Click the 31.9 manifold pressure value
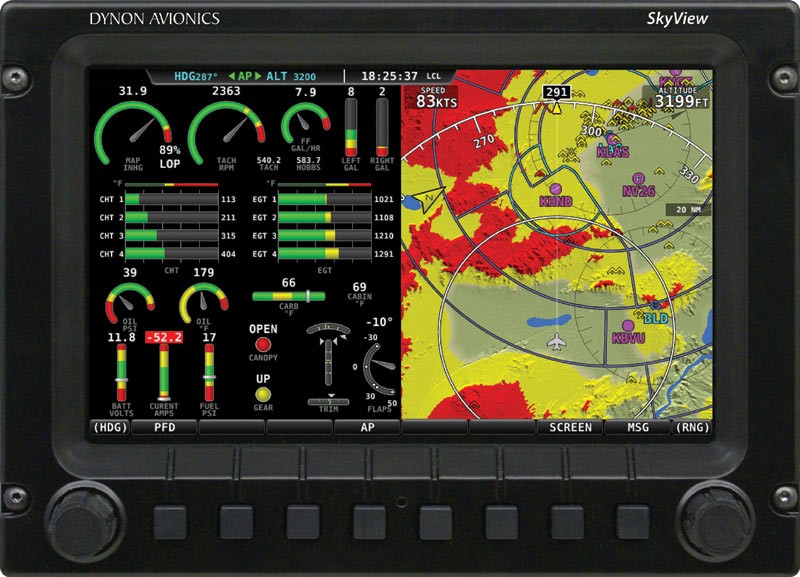 point(133,91)
